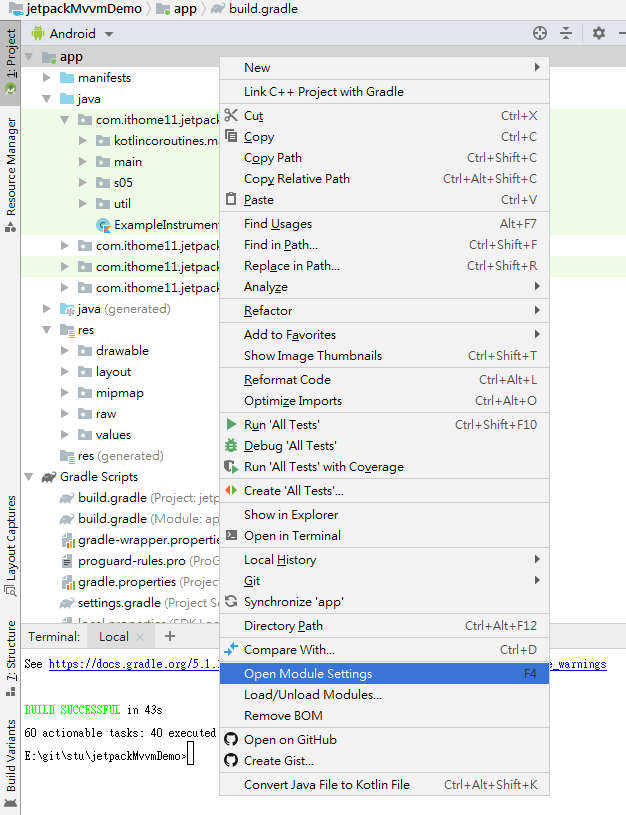Close the Local terminal tab
Image resolution: width=626 pixels, height=815 pixels.
[x=140, y=637]
